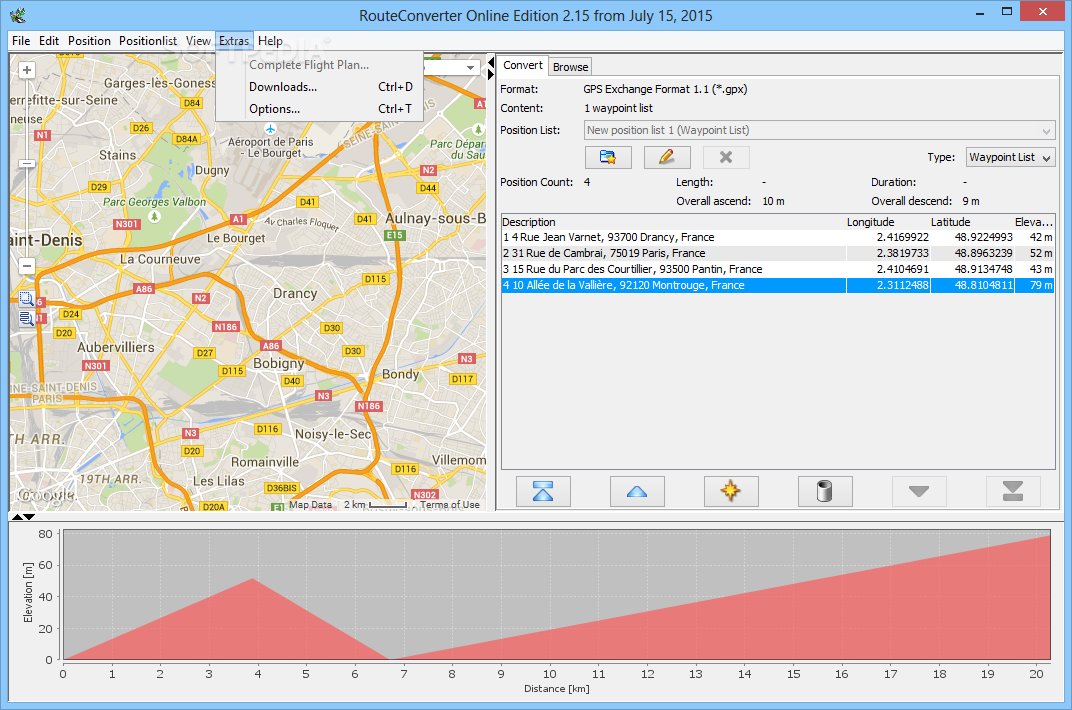Select row 1 4 Rue Jean Varnet, Drancy

click(777, 237)
